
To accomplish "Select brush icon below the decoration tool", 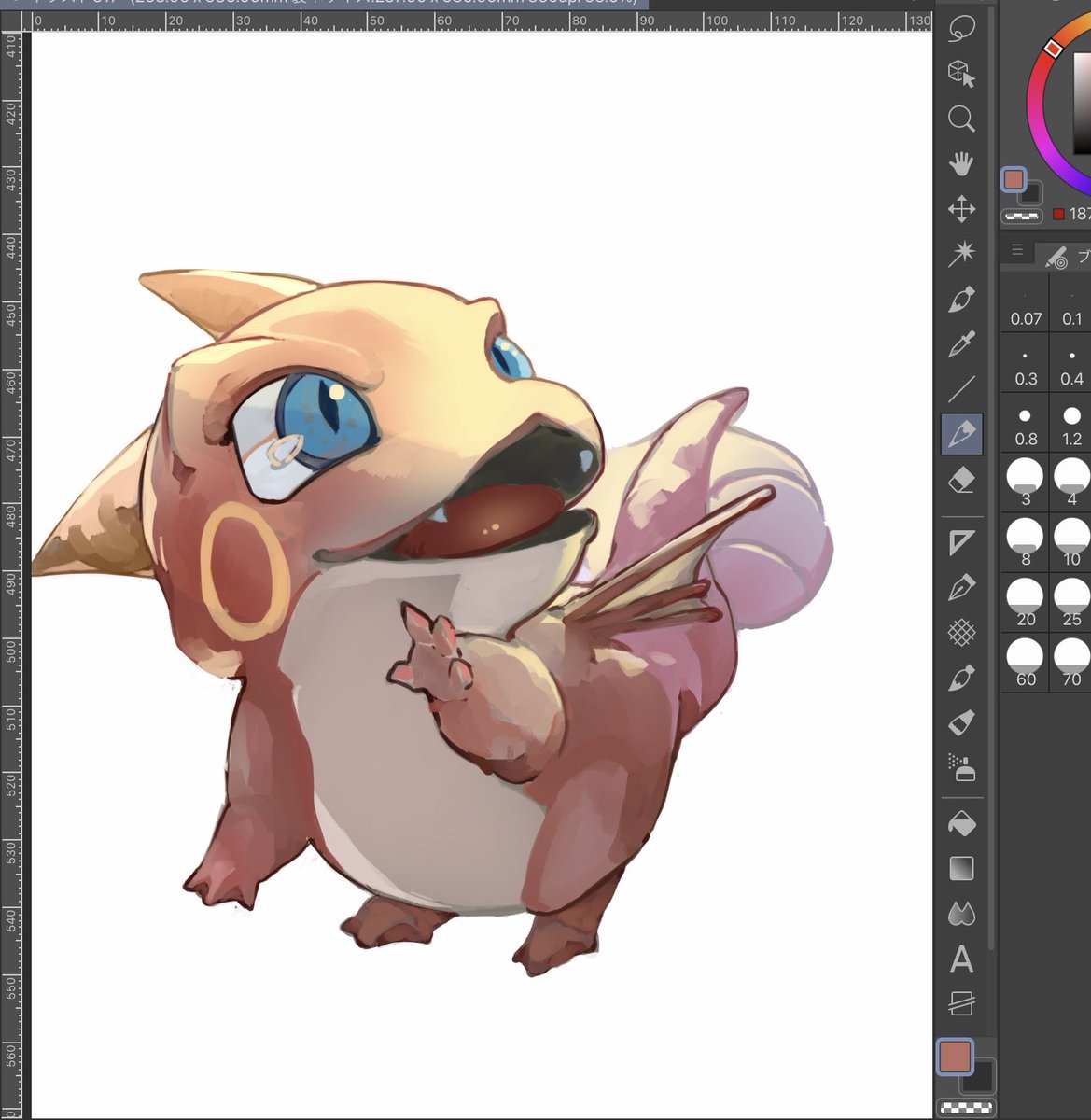I will point(961,678).
